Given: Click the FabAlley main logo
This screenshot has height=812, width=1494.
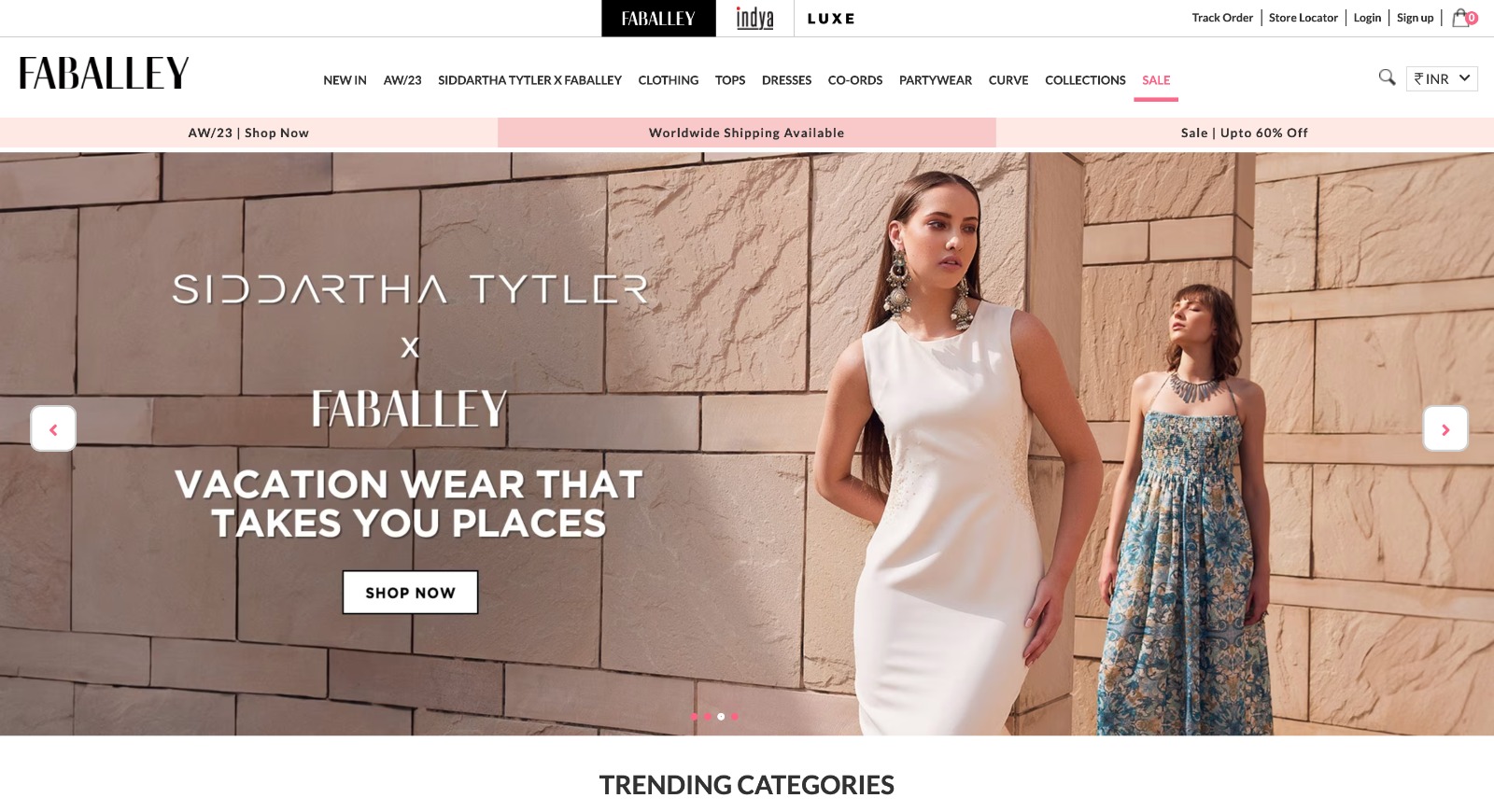Looking at the screenshot, I should (x=104, y=73).
